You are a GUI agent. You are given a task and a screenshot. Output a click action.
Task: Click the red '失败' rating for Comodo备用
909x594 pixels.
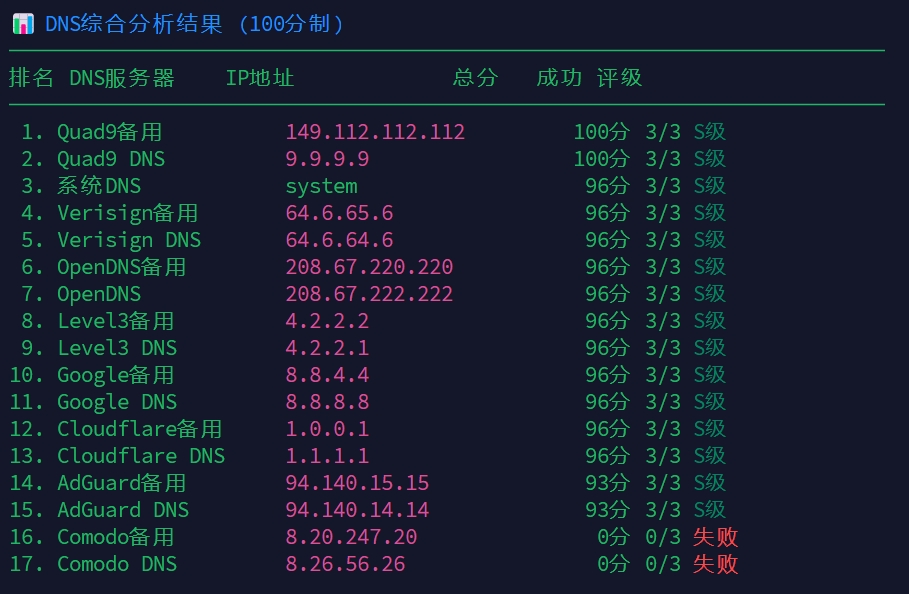(715, 537)
